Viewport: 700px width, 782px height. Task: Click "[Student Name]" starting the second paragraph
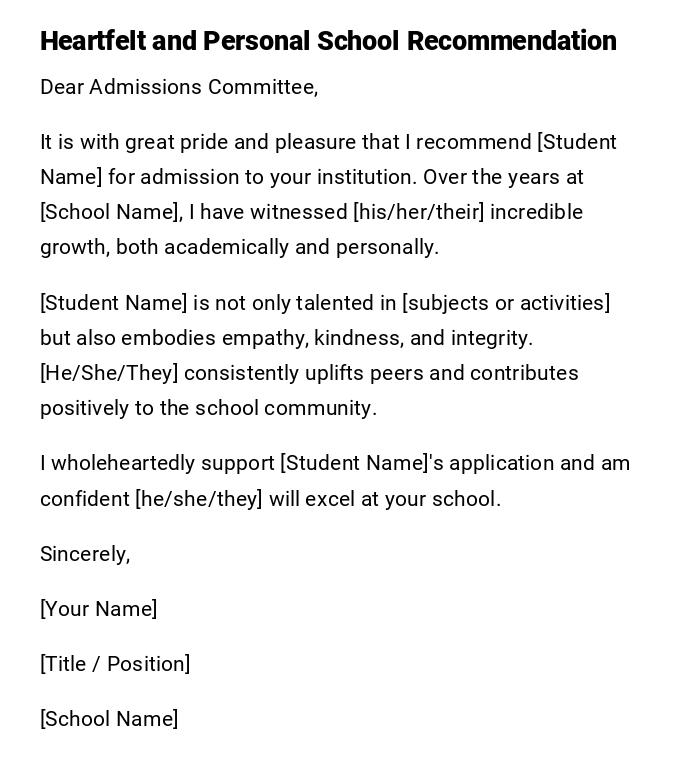coord(114,303)
